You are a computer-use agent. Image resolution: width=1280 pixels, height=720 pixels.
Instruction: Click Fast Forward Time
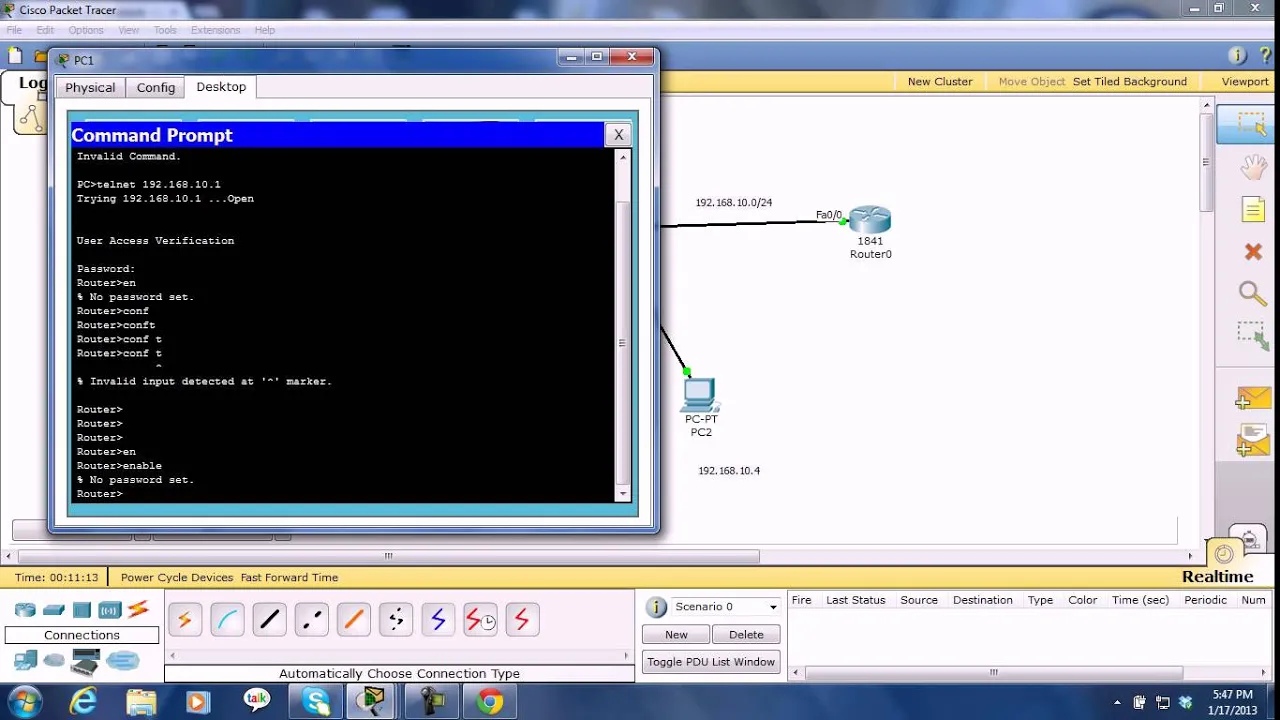coord(289,577)
